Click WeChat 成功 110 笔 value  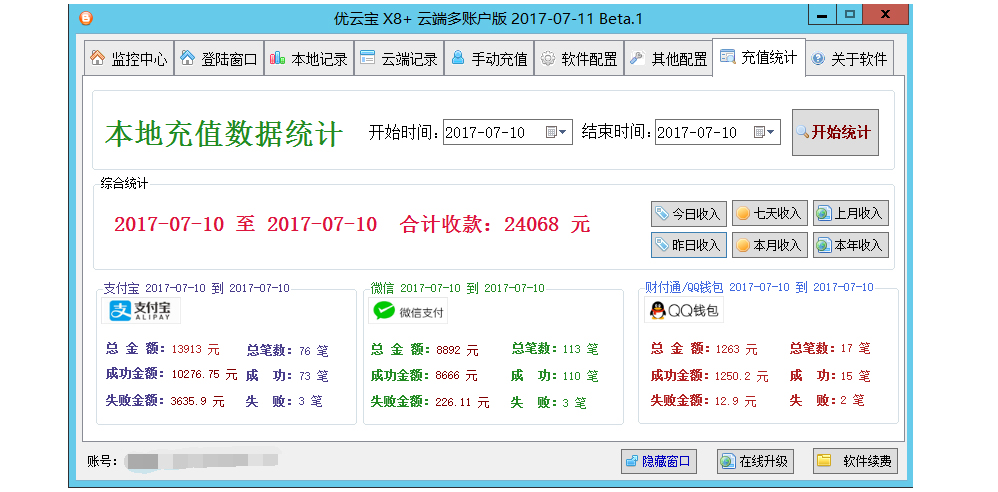point(580,376)
